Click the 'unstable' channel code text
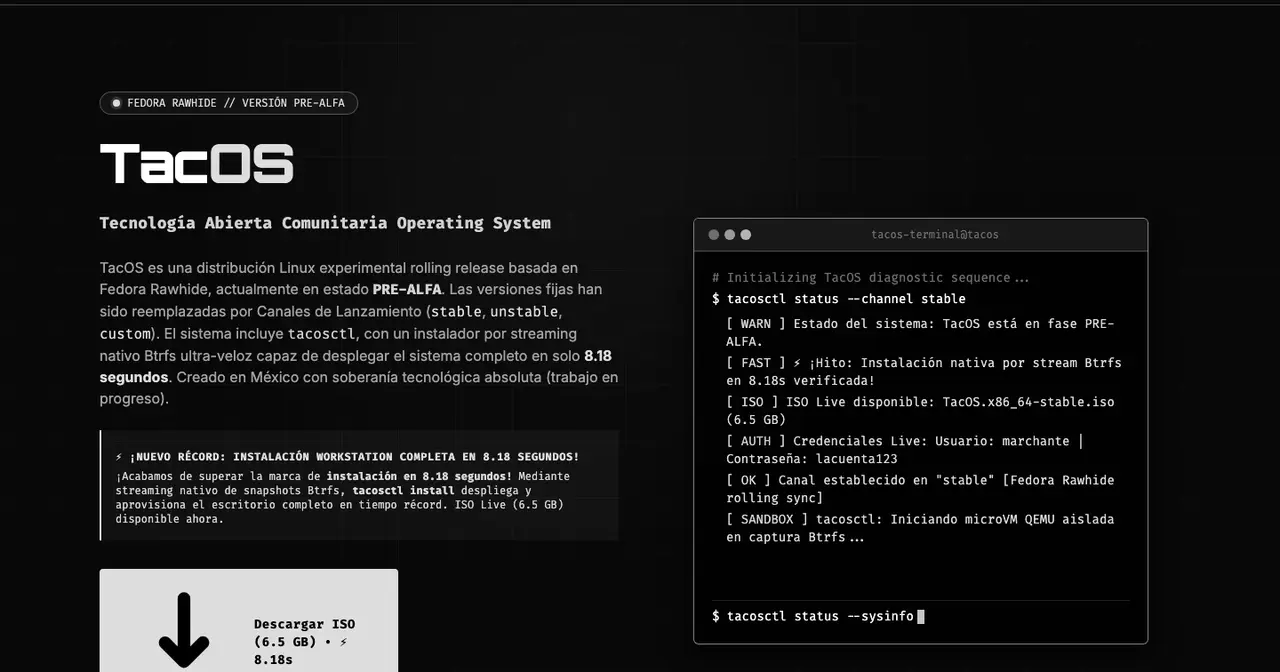 [x=524, y=312]
